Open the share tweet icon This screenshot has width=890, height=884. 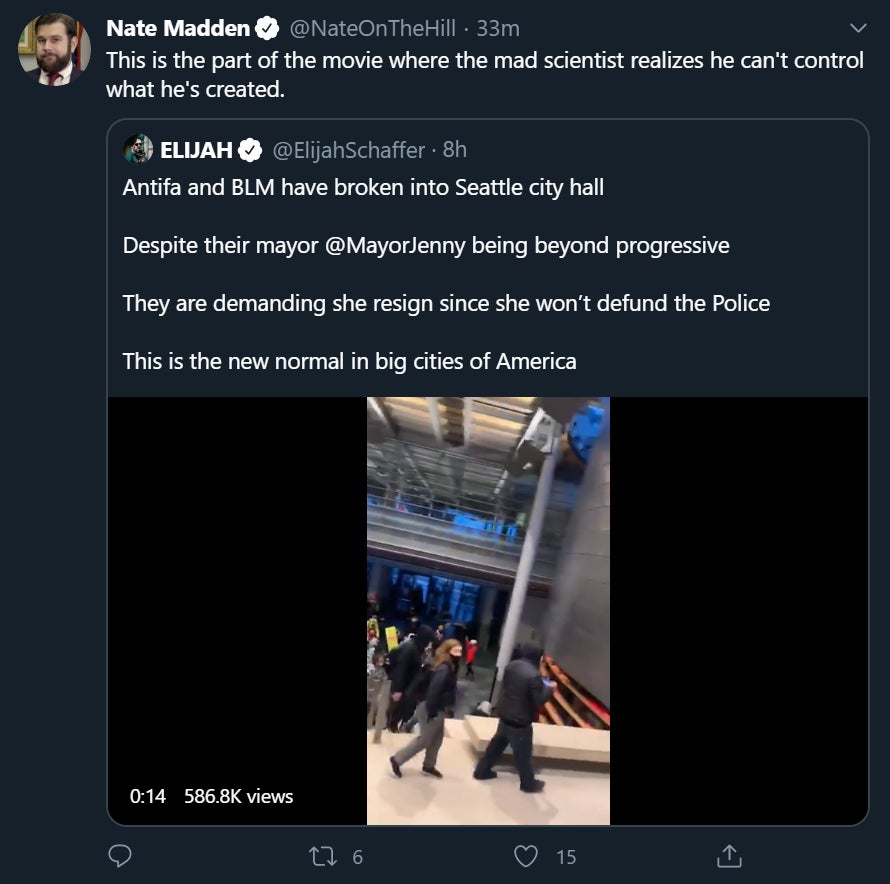729,856
